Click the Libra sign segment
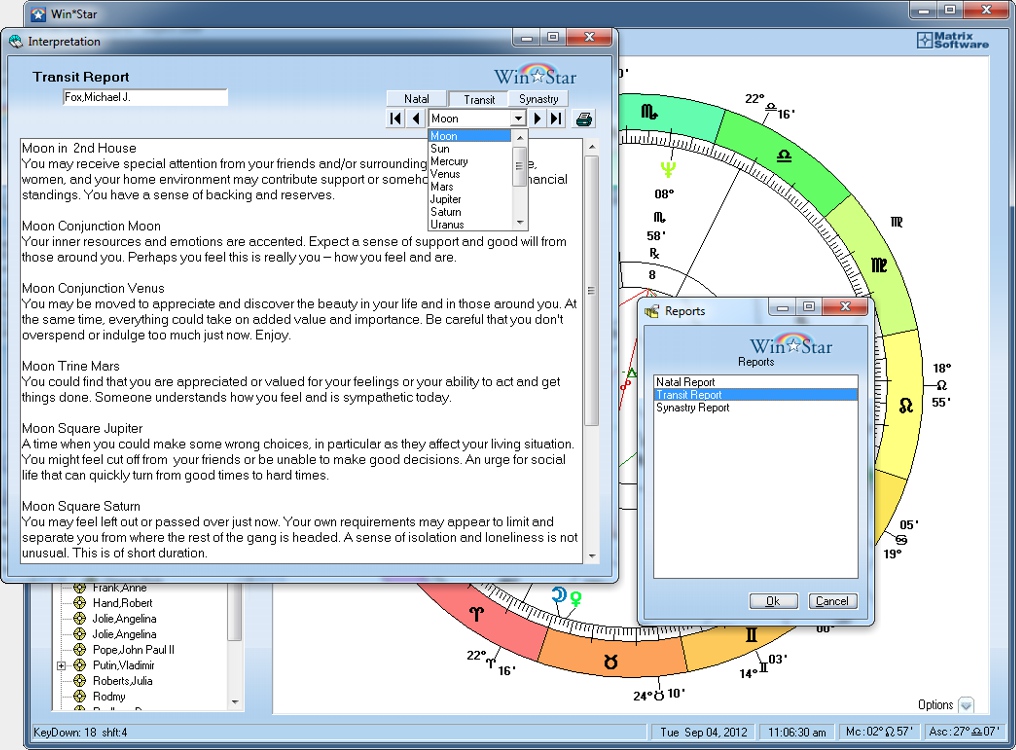The width and height of the screenshot is (1016, 750). click(784, 156)
